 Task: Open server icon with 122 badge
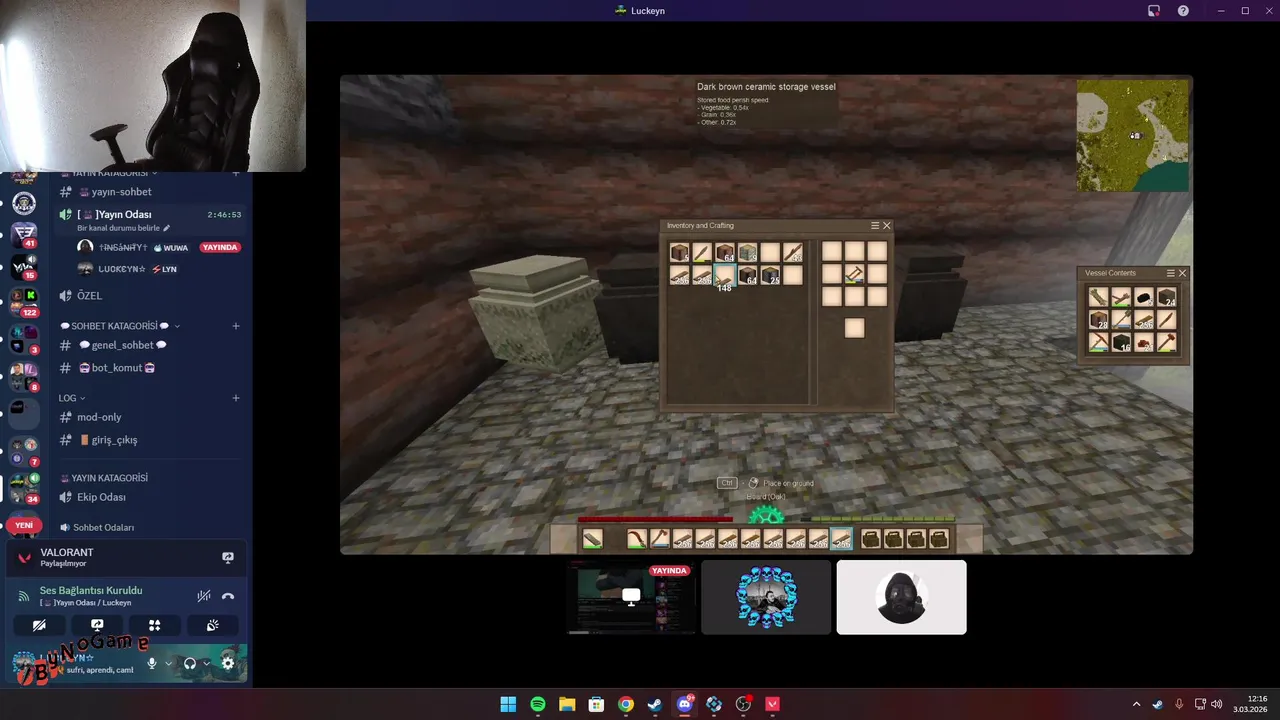24,303
